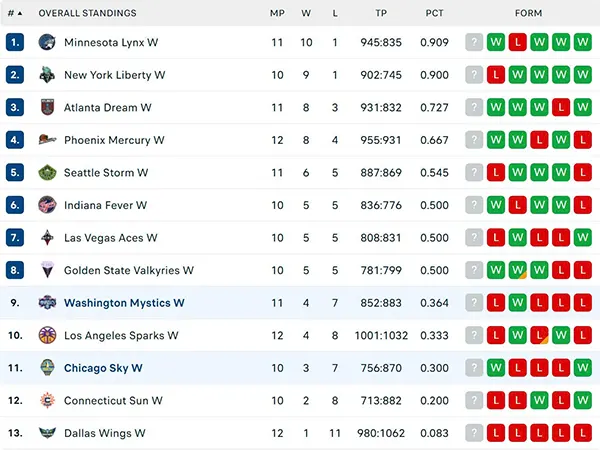Click the Indiana Fever team logo

click(47, 205)
